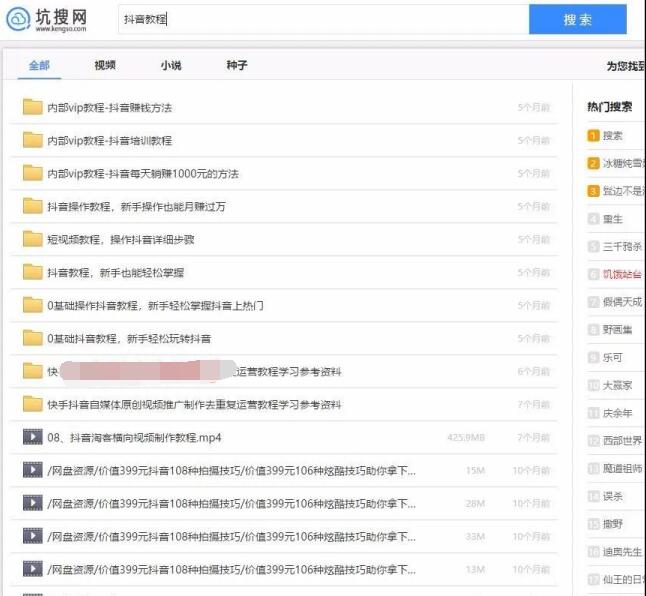Open 抖音教程，新手也能轻松掌握 result
This screenshot has width=646, height=596.
(x=115, y=272)
